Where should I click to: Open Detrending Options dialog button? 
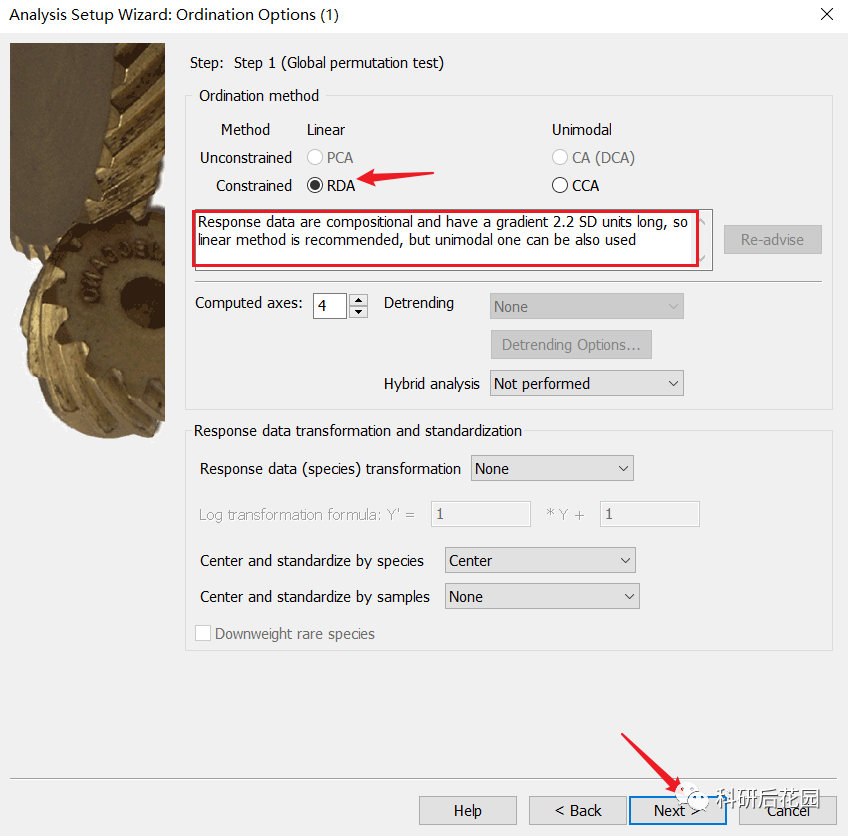click(571, 344)
